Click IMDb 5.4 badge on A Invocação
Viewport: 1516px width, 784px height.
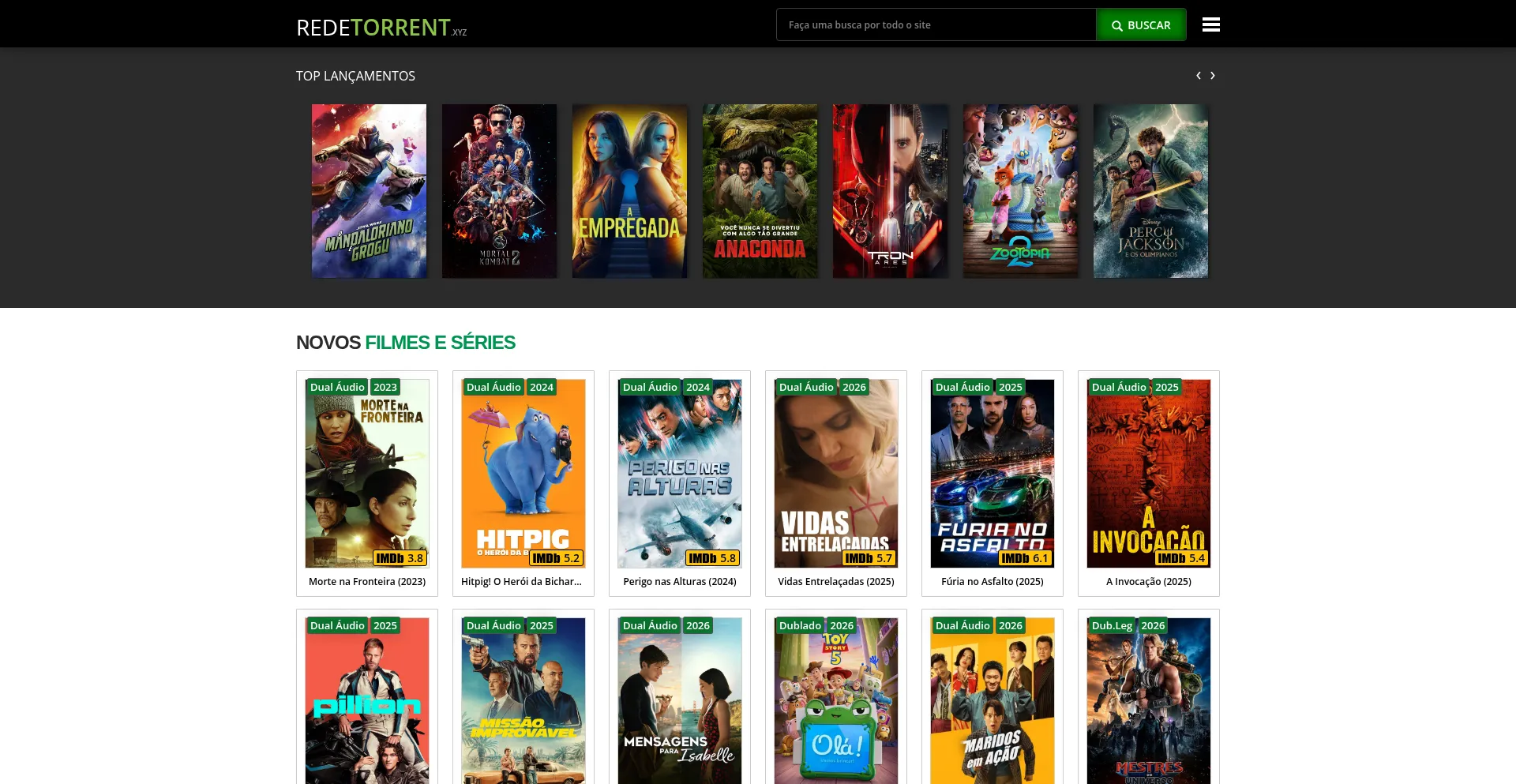pos(1181,558)
